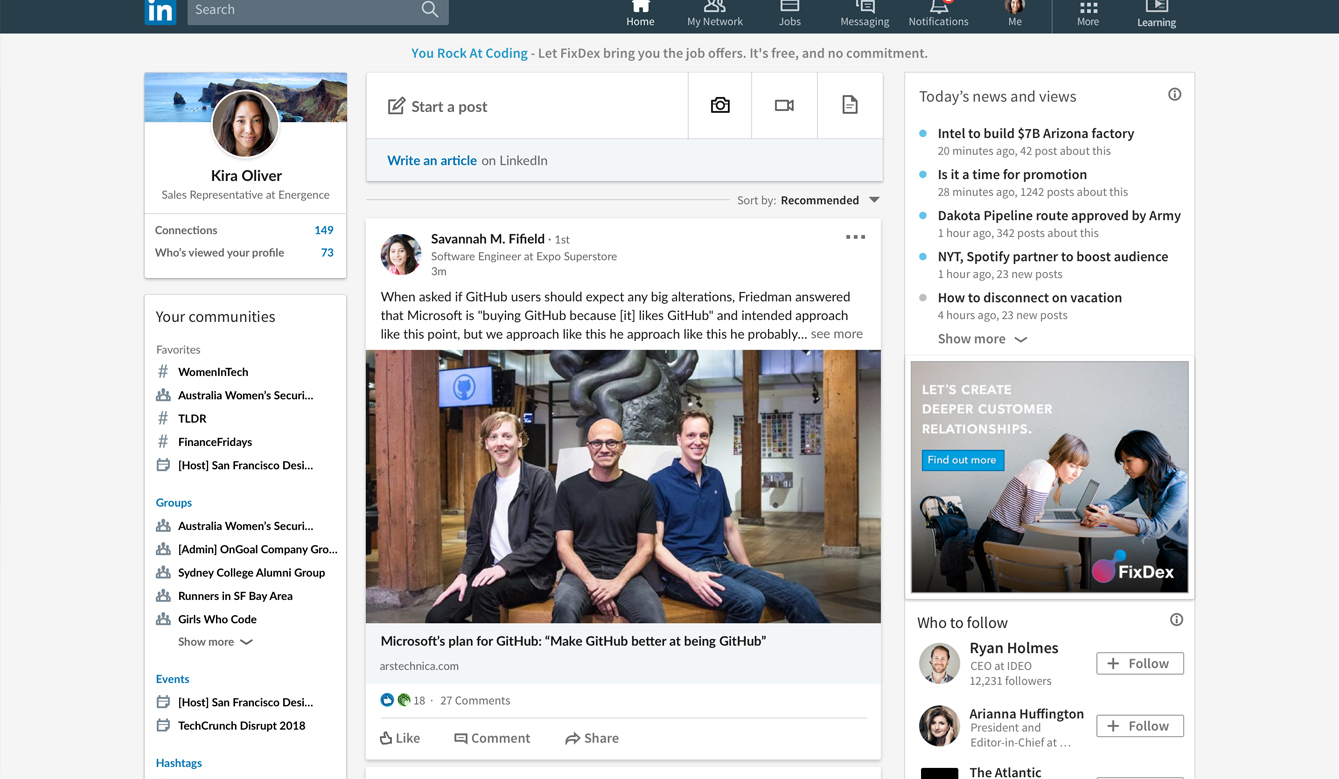Image resolution: width=1339 pixels, height=779 pixels.
Task: Click Savannah M. Fifield's avatar
Action: (401, 255)
